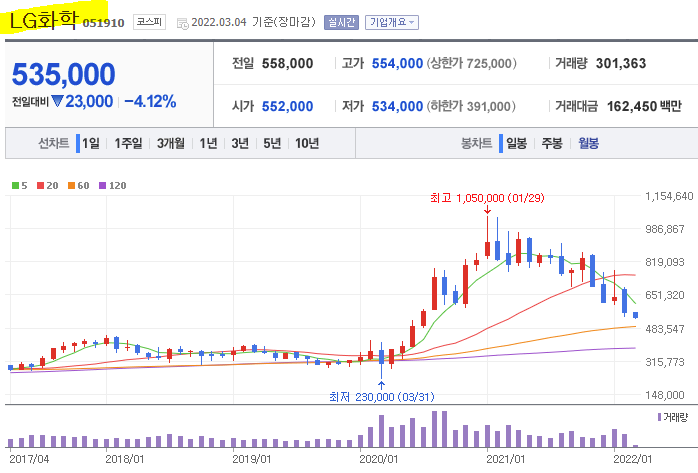Click the 봉차트 label
The width and height of the screenshot is (698, 473).
(x=476, y=143)
